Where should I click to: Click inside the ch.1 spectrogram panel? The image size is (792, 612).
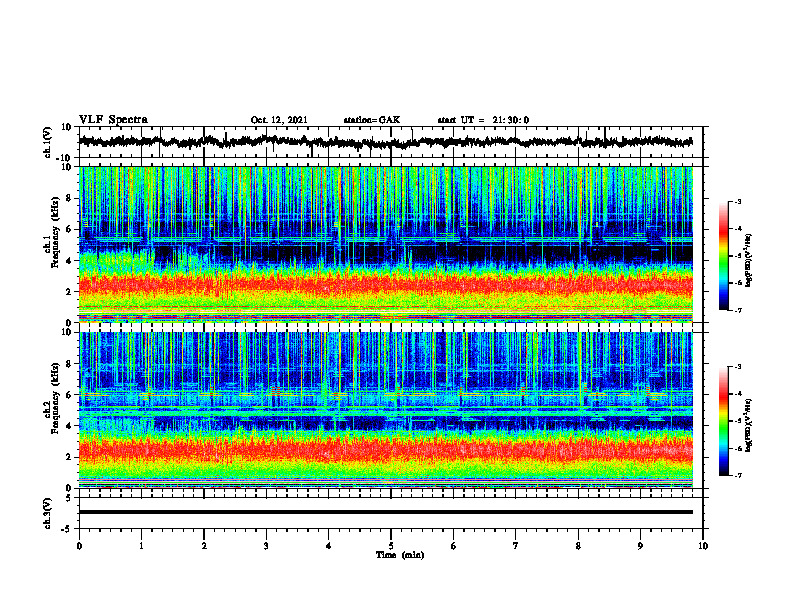coord(386,244)
